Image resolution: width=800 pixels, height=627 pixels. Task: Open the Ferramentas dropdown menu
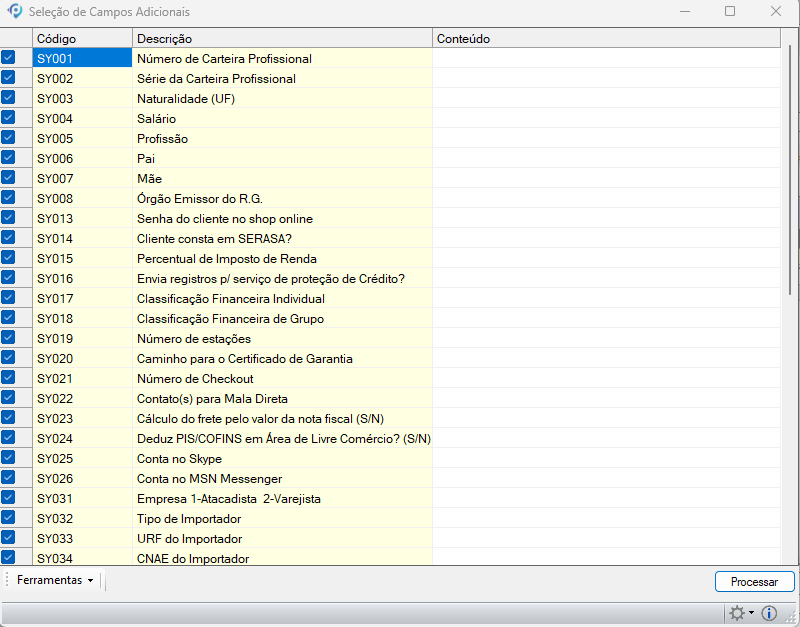pos(55,581)
